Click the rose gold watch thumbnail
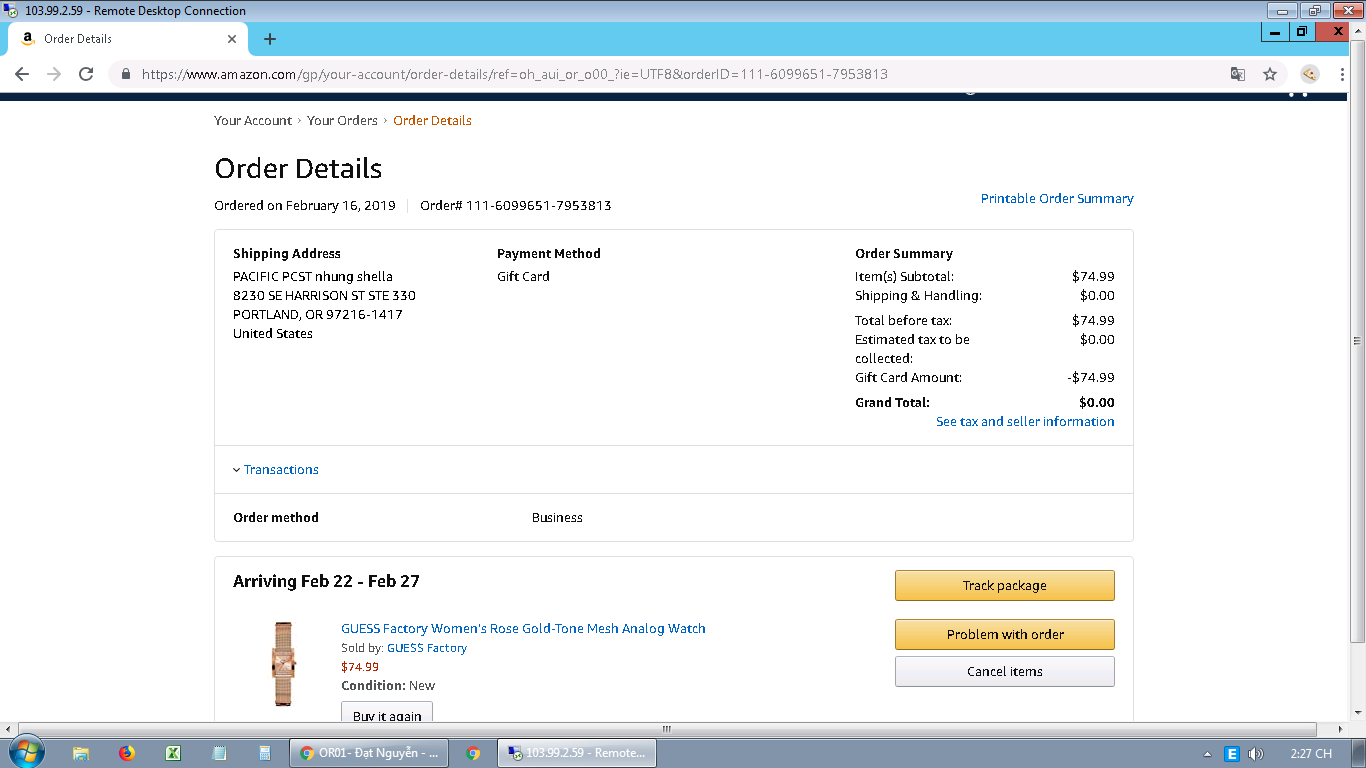The height and width of the screenshot is (768, 1366). (284, 663)
